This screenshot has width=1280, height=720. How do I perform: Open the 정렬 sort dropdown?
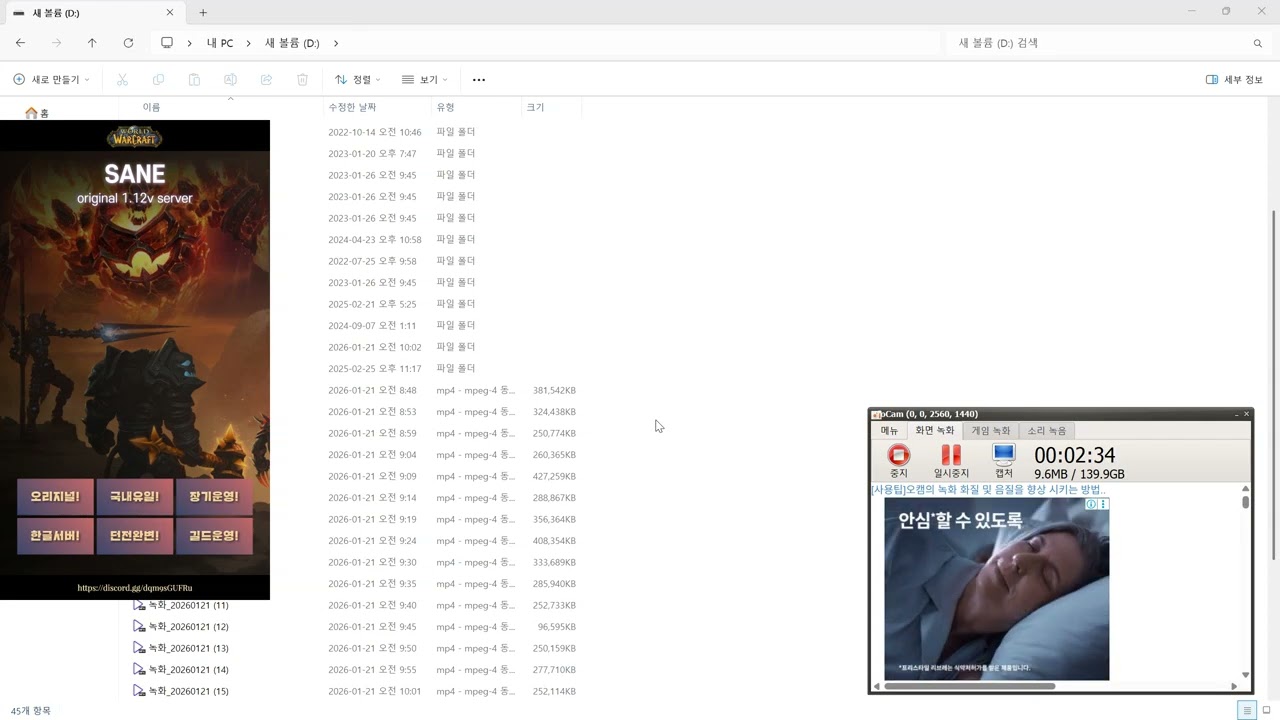coord(358,79)
